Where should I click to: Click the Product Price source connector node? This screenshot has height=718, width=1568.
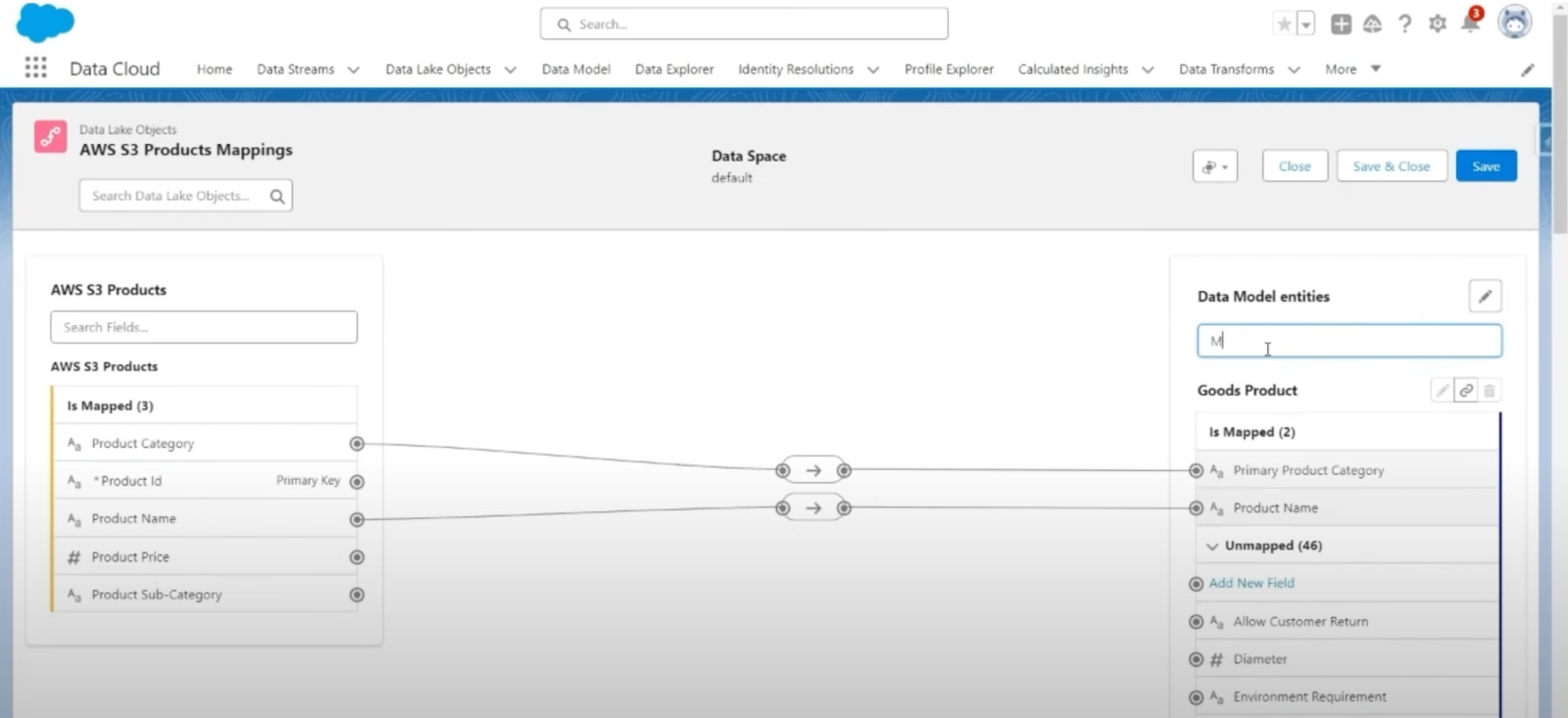point(357,557)
